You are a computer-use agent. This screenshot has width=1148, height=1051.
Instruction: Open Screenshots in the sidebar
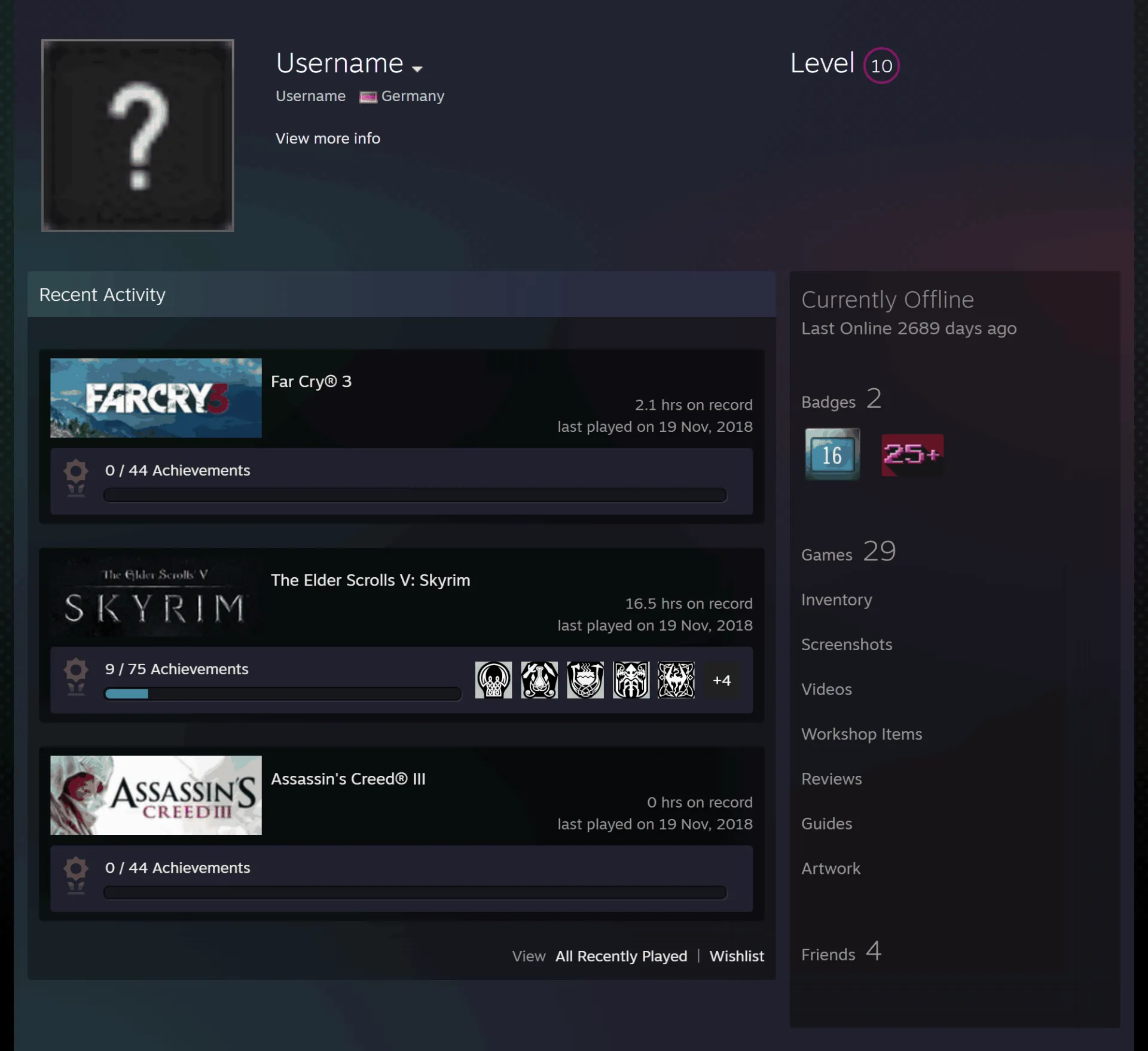(x=847, y=644)
